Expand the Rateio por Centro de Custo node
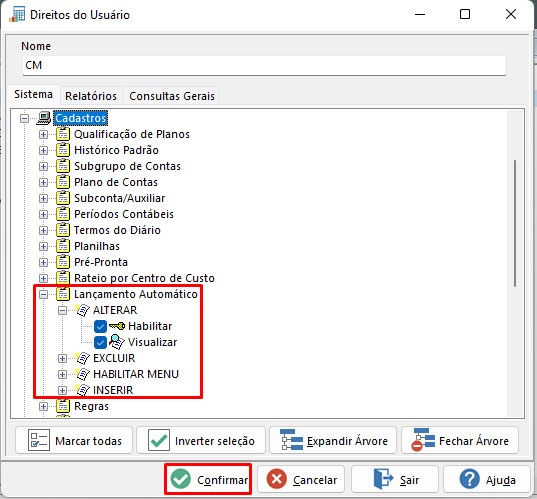The height and width of the screenshot is (499, 537). [43, 278]
